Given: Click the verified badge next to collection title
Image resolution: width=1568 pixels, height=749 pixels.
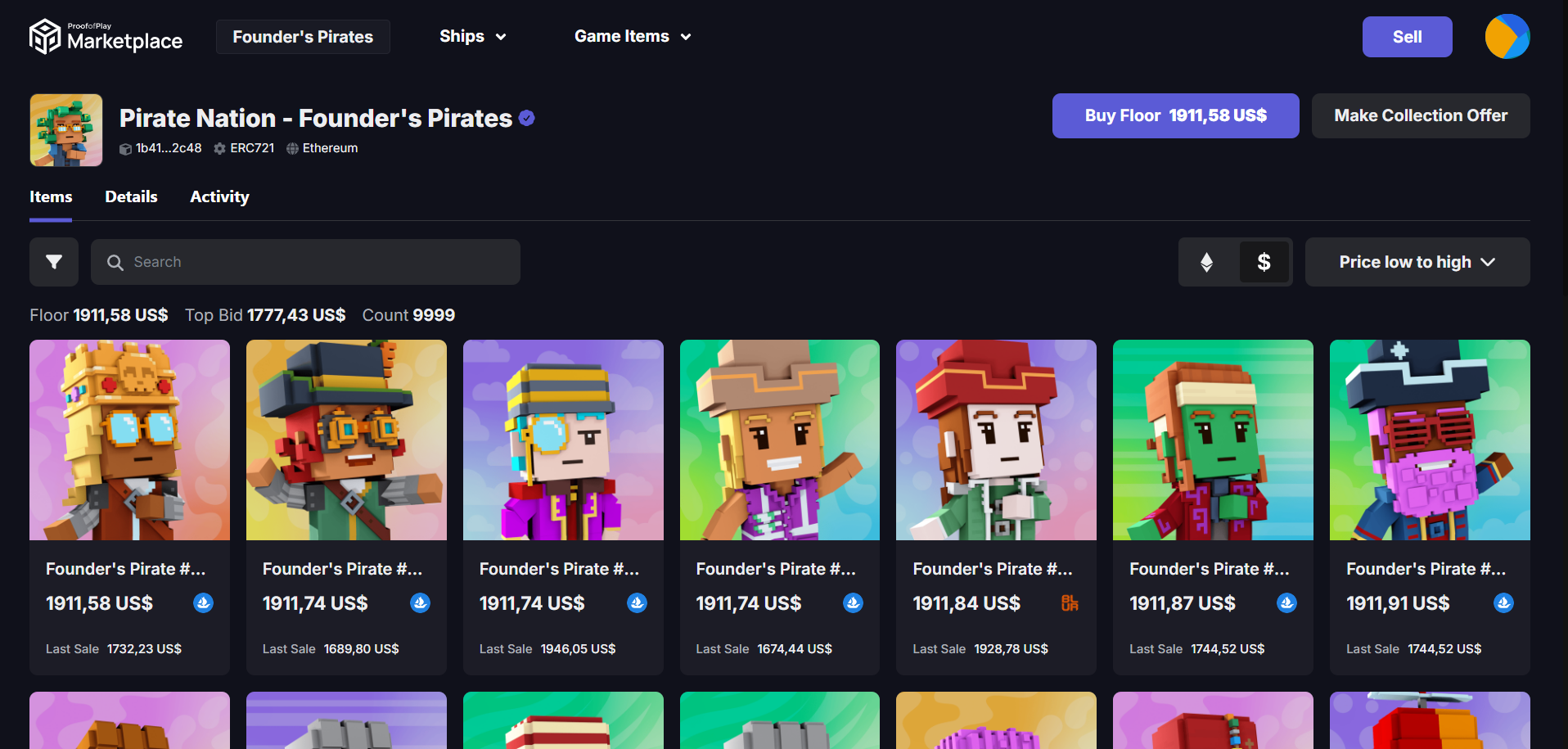Looking at the screenshot, I should (x=527, y=118).
